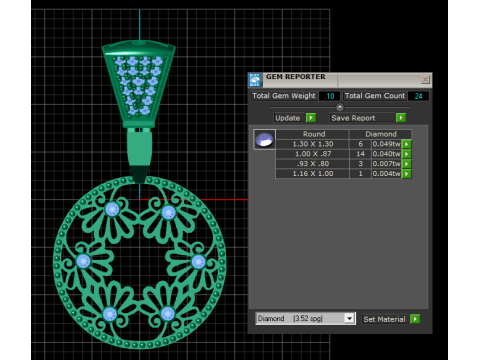This screenshot has width=480, height=360.
Task: Click the 0.007tw weight cell
Action: [386, 164]
